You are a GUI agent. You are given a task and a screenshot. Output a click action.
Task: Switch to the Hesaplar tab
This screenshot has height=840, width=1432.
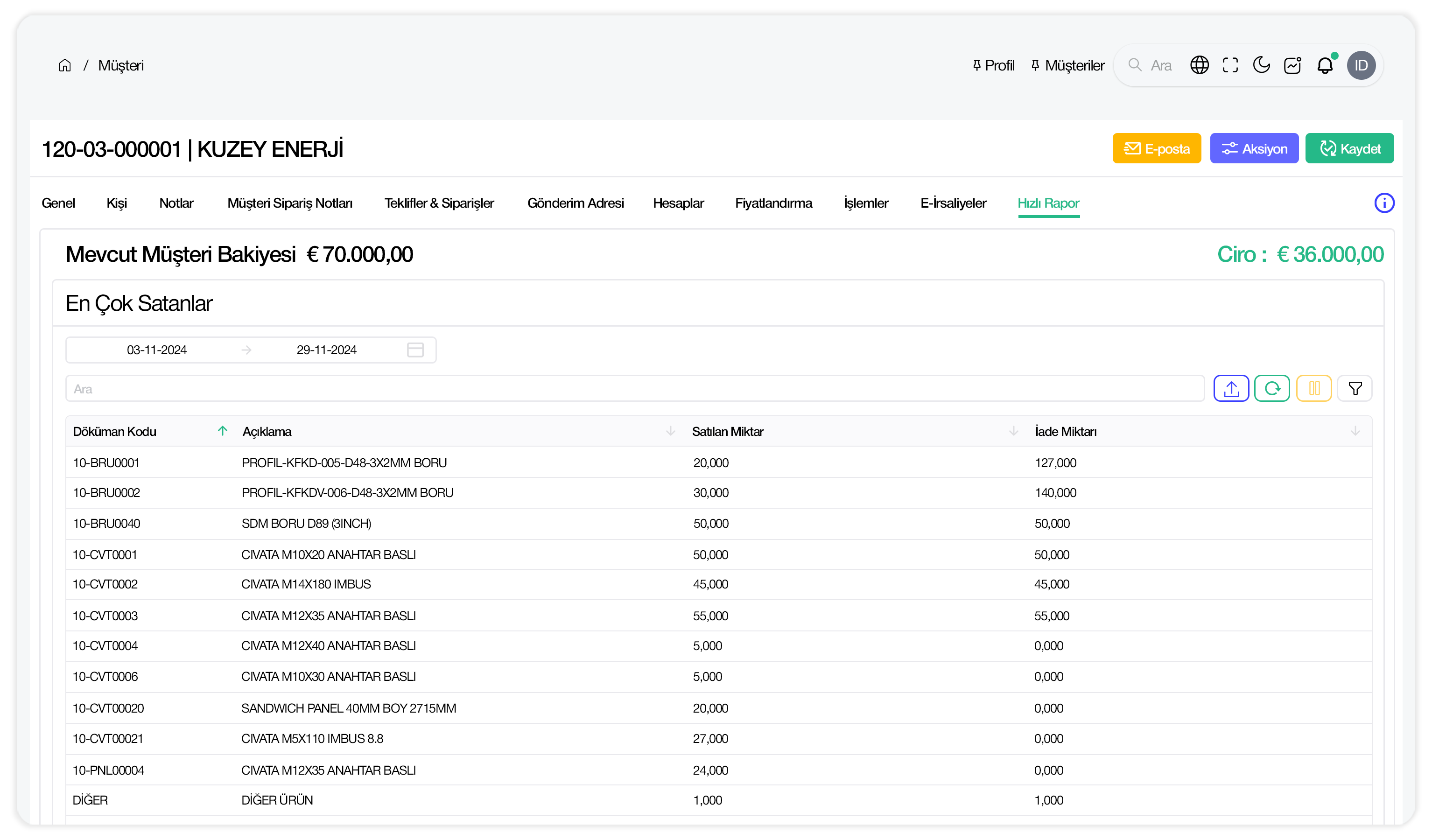pos(678,203)
